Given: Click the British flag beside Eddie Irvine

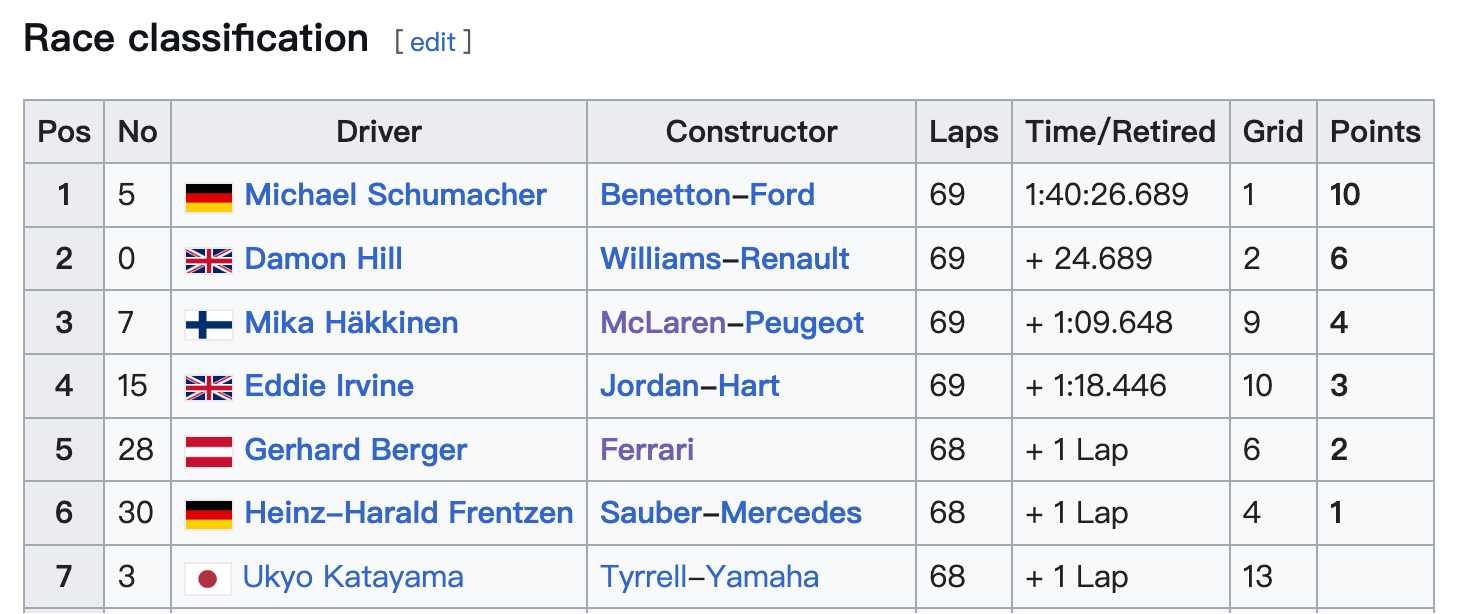Looking at the screenshot, I should tap(209, 387).
